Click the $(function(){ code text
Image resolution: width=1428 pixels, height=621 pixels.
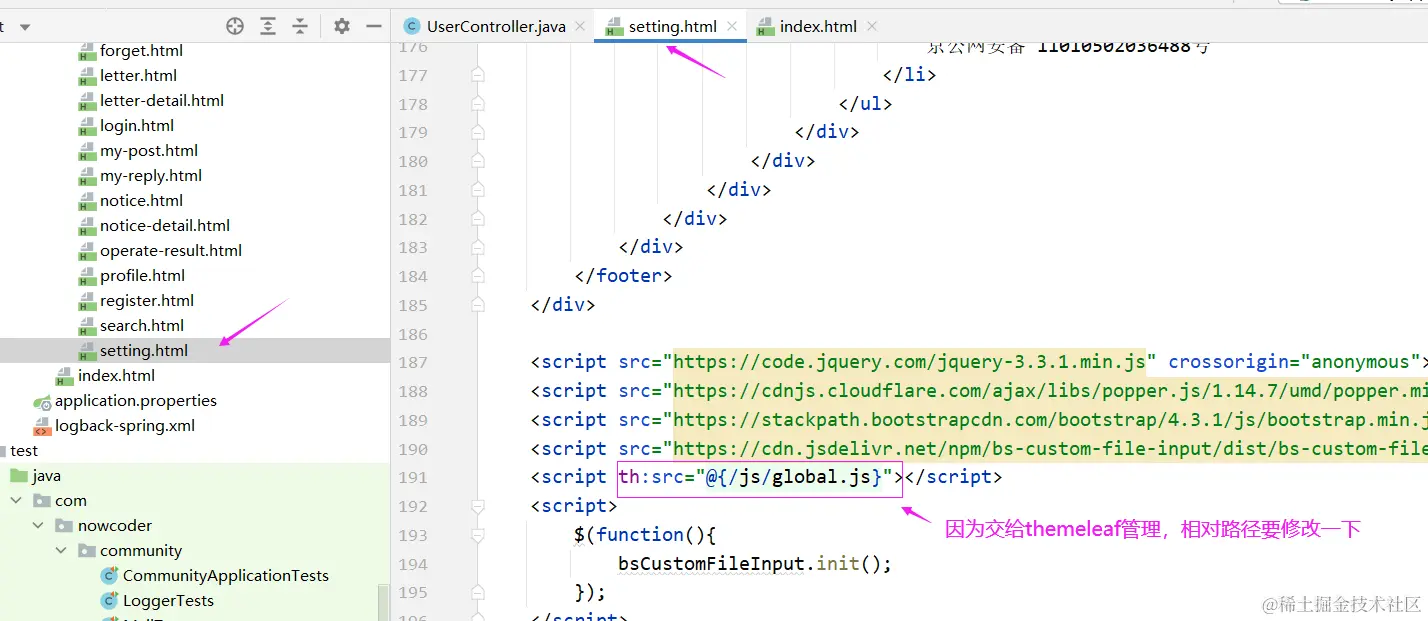click(x=646, y=535)
